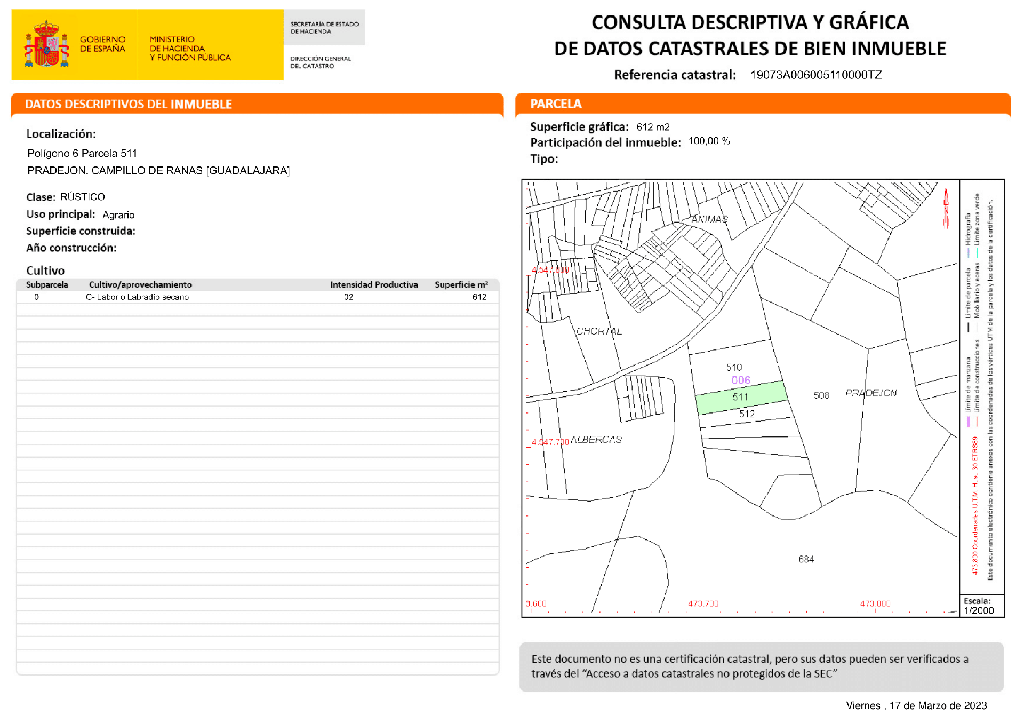Click the 'Superficie construida:' label
Image resolution: width=1024 pixels, height=723 pixels.
[x=81, y=231]
